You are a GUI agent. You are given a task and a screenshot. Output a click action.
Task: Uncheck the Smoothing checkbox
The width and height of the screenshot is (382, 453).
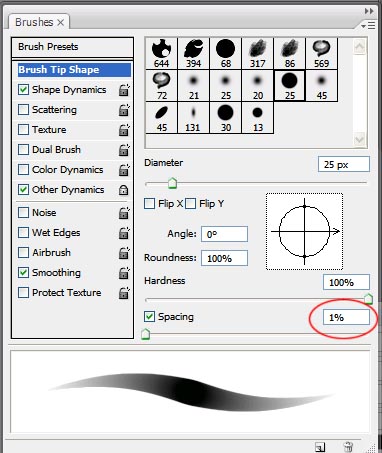23,273
